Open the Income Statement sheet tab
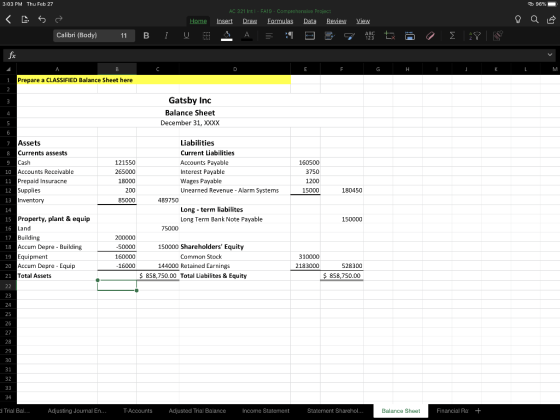 [266, 411]
